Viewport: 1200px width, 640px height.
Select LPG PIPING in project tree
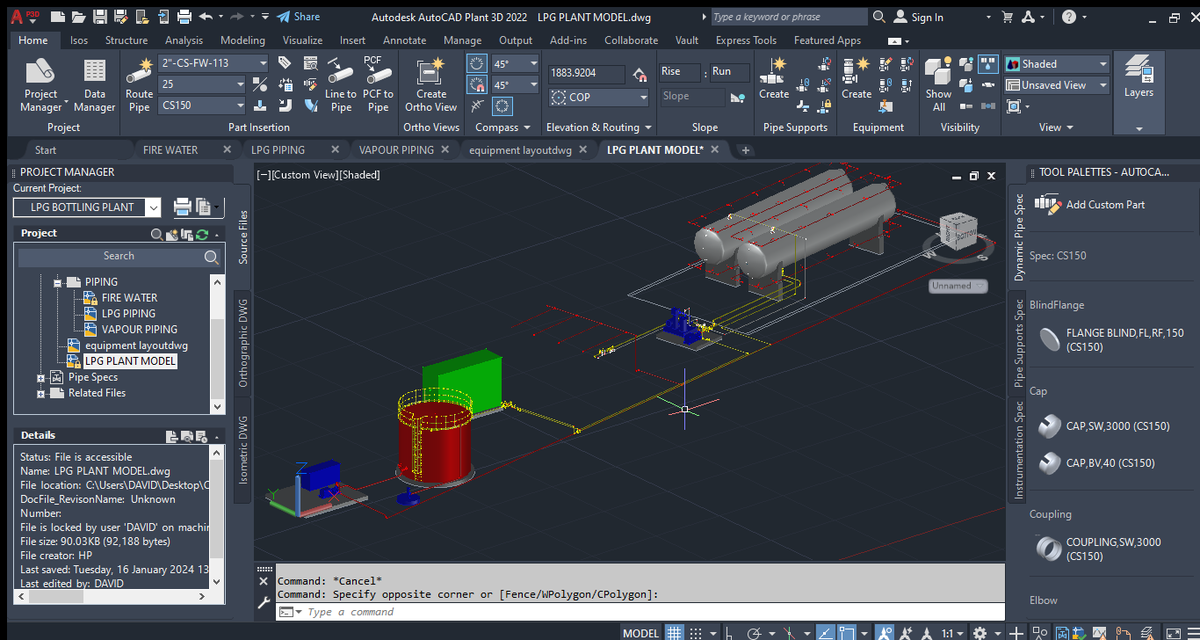[128, 314]
